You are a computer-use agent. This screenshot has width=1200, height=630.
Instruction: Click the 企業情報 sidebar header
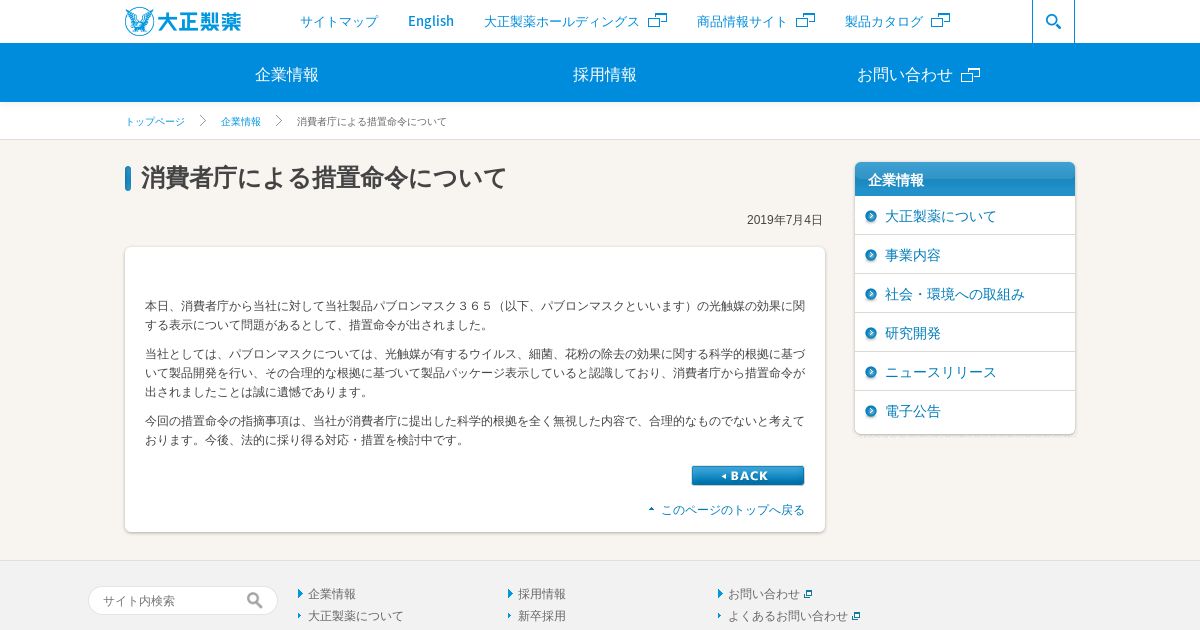click(x=965, y=179)
